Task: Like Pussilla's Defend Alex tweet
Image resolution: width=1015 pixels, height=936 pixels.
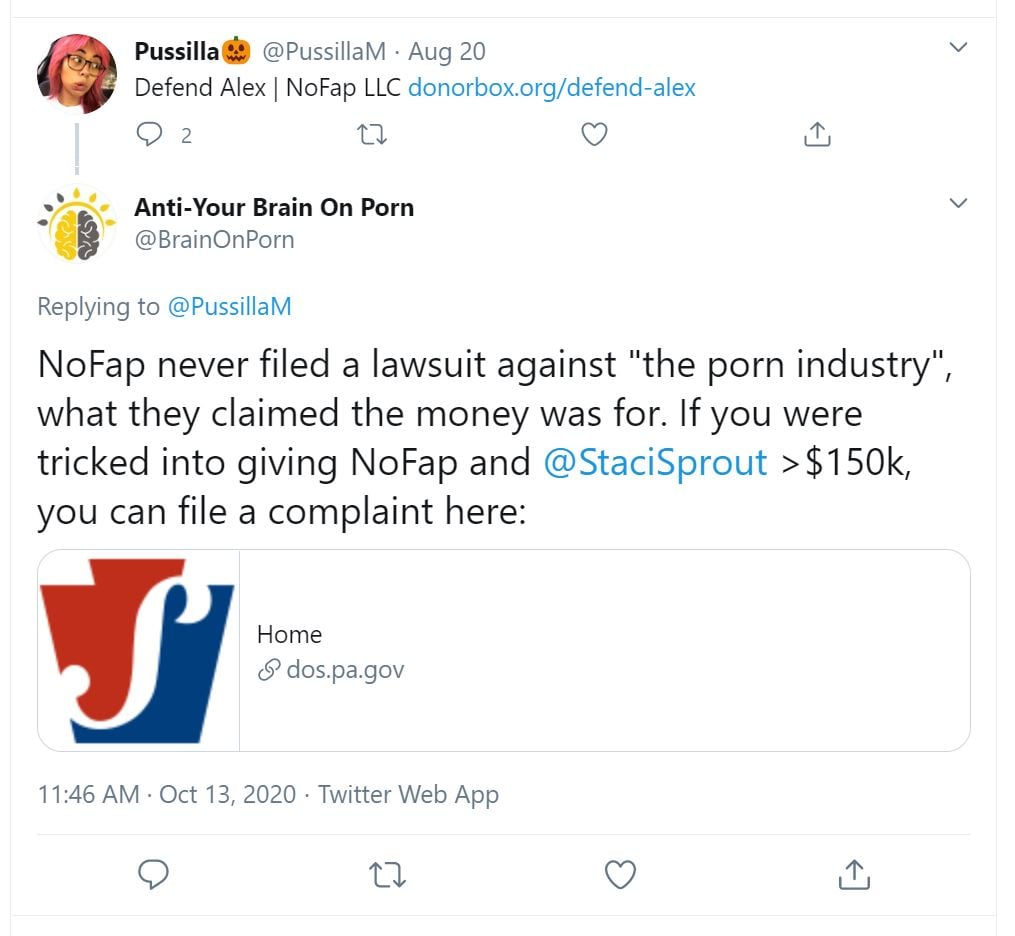Action: (594, 135)
